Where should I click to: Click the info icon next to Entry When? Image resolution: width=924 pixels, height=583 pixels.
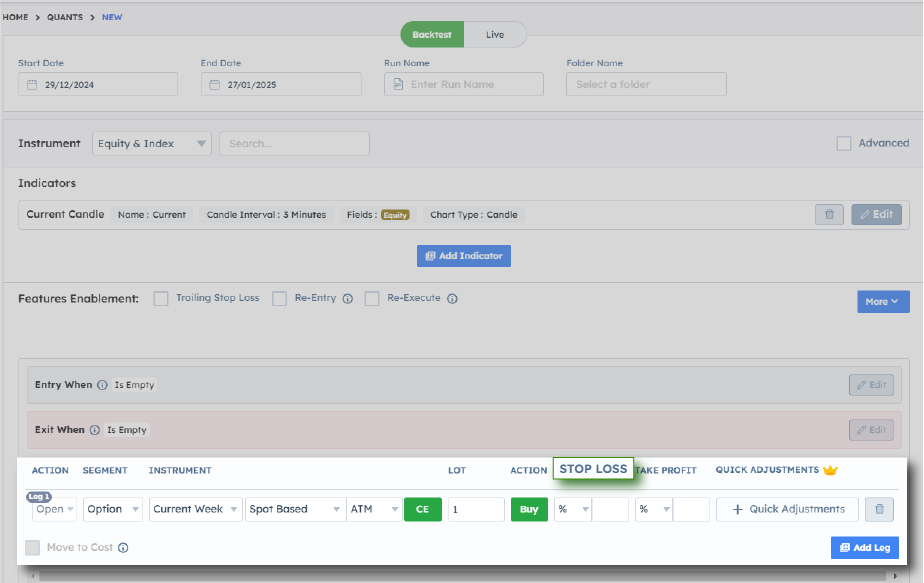(x=102, y=385)
